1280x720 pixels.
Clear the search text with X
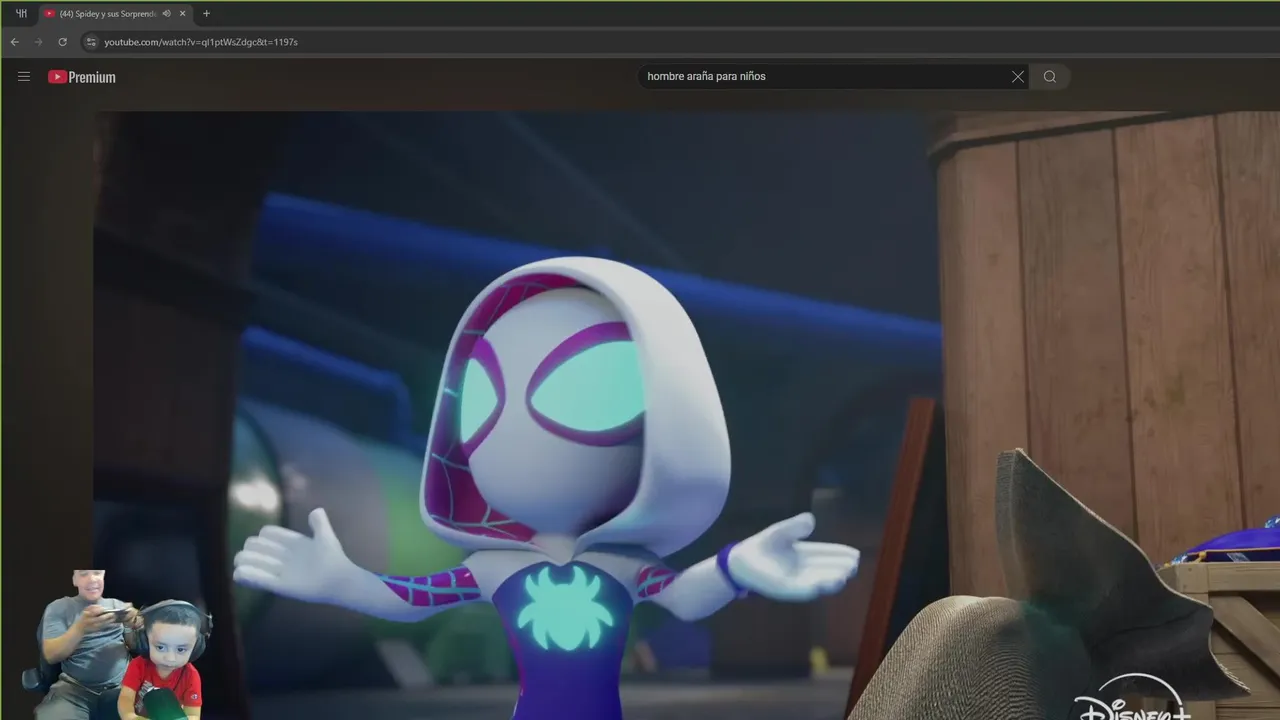(1018, 77)
